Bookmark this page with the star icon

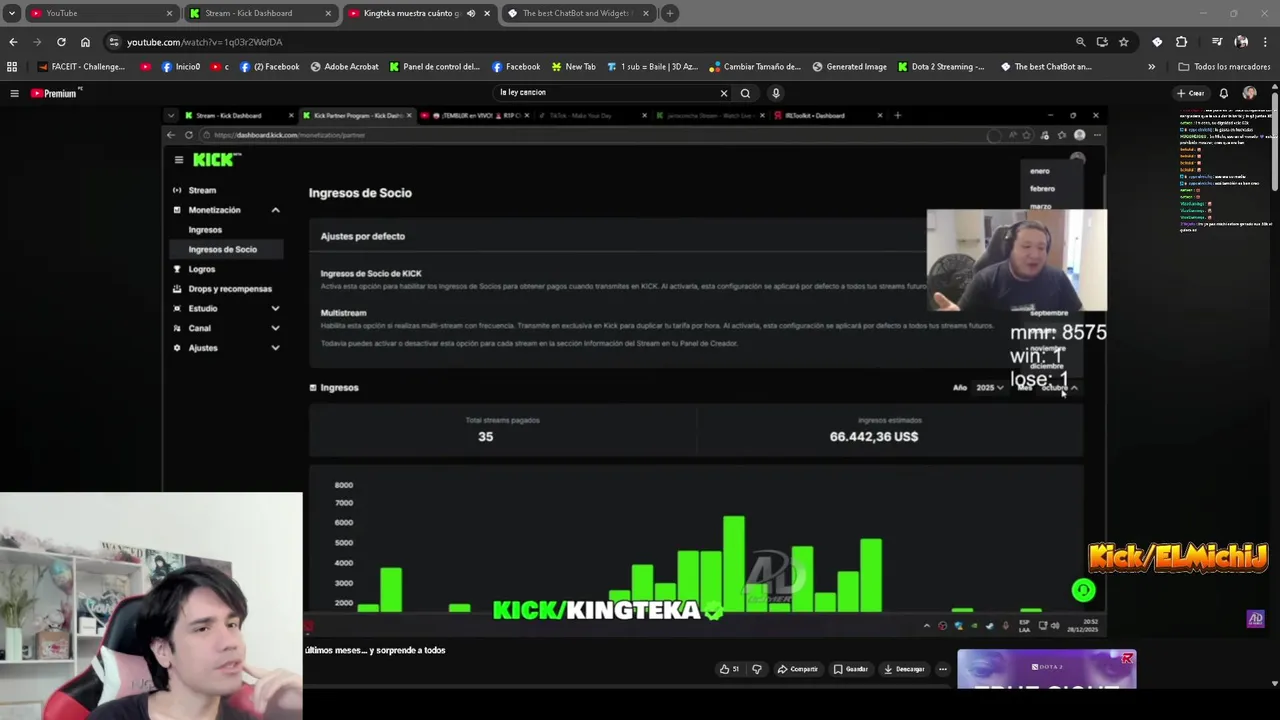click(1124, 42)
